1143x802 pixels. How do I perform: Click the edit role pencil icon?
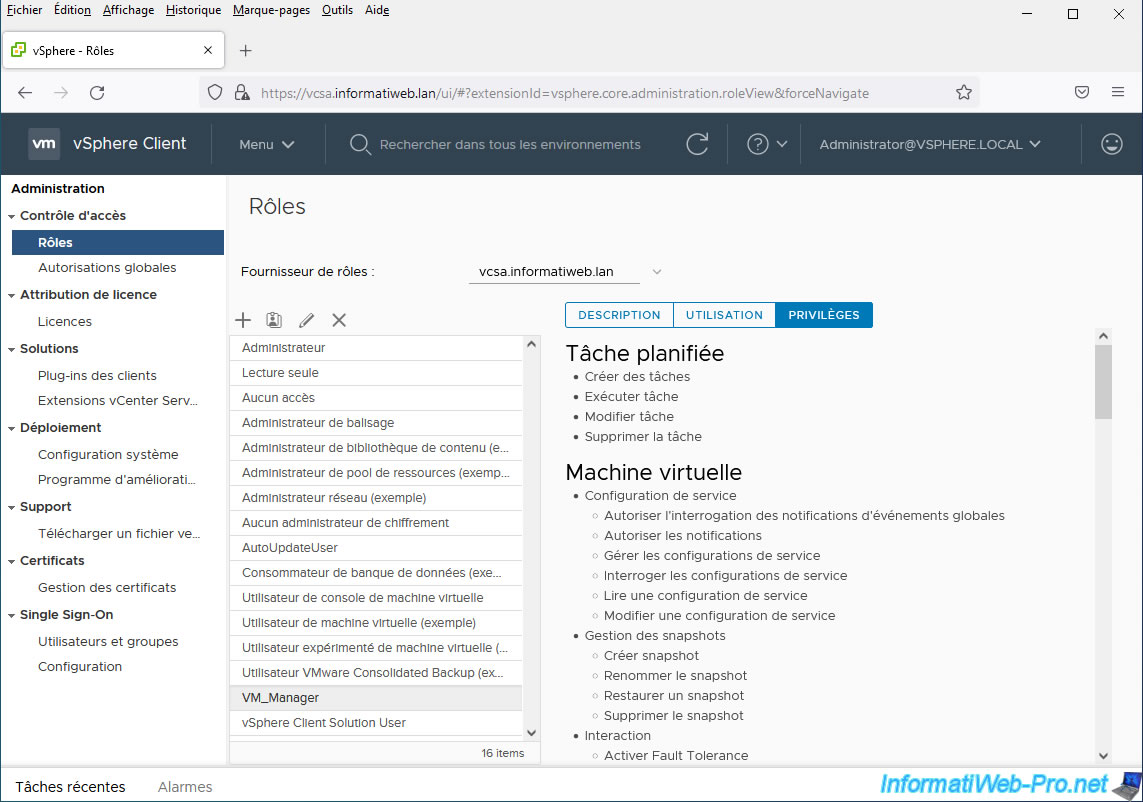point(307,320)
